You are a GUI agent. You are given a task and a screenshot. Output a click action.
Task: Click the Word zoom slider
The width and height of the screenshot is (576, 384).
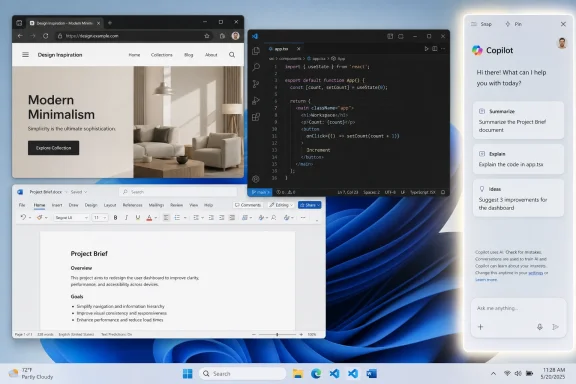coord(277,334)
